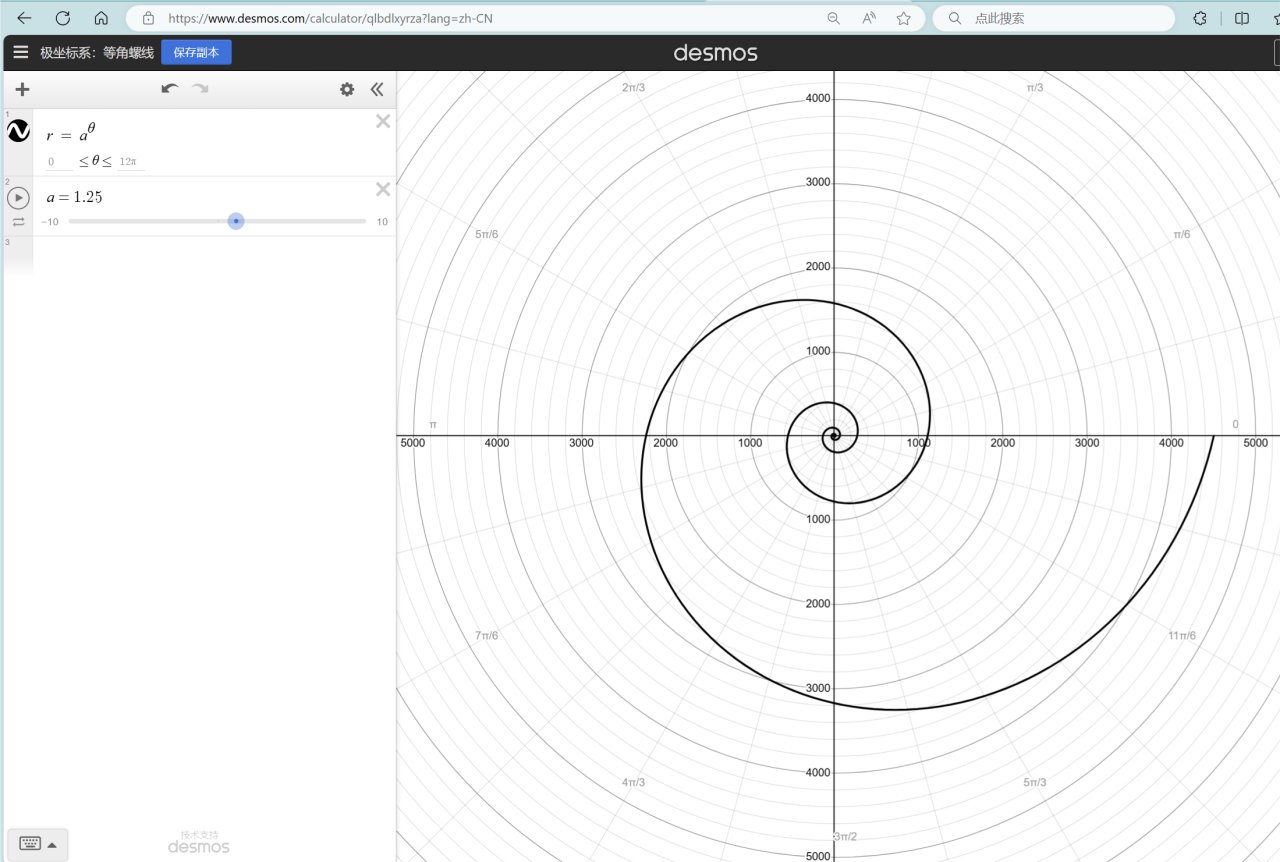This screenshot has width=1280, height=862.
Task: Delete the r = a^θ expression
Action: pos(382,121)
